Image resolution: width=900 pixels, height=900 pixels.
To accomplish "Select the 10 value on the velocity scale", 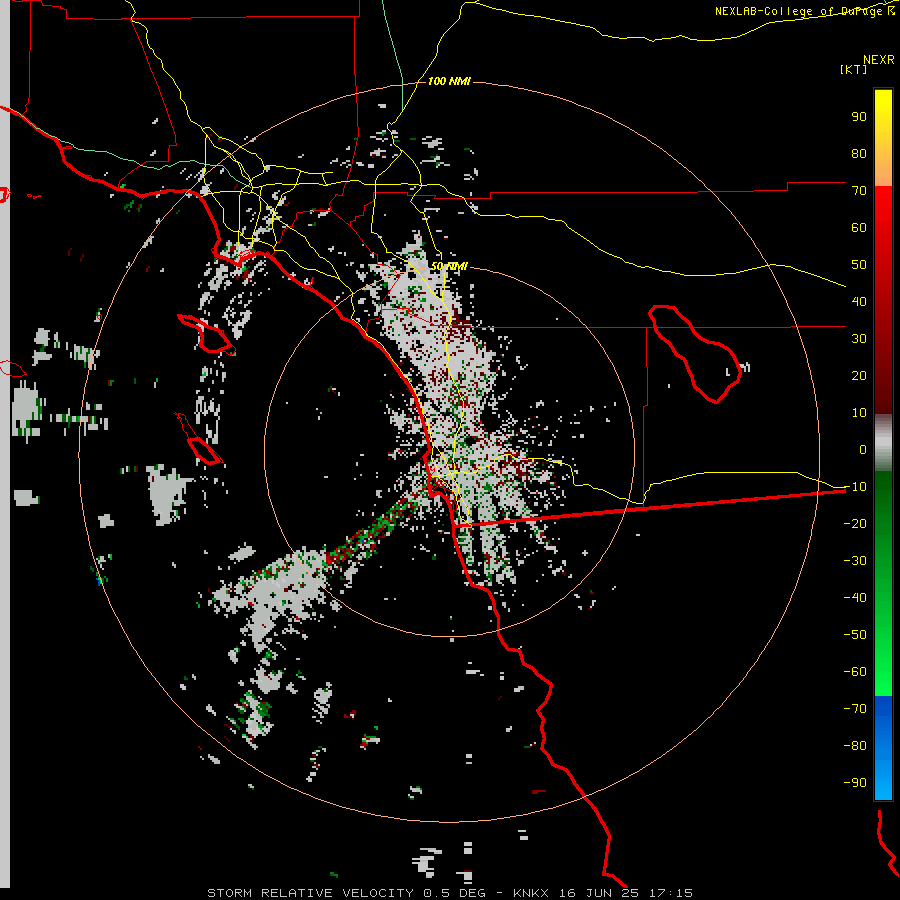I will tap(859, 413).
